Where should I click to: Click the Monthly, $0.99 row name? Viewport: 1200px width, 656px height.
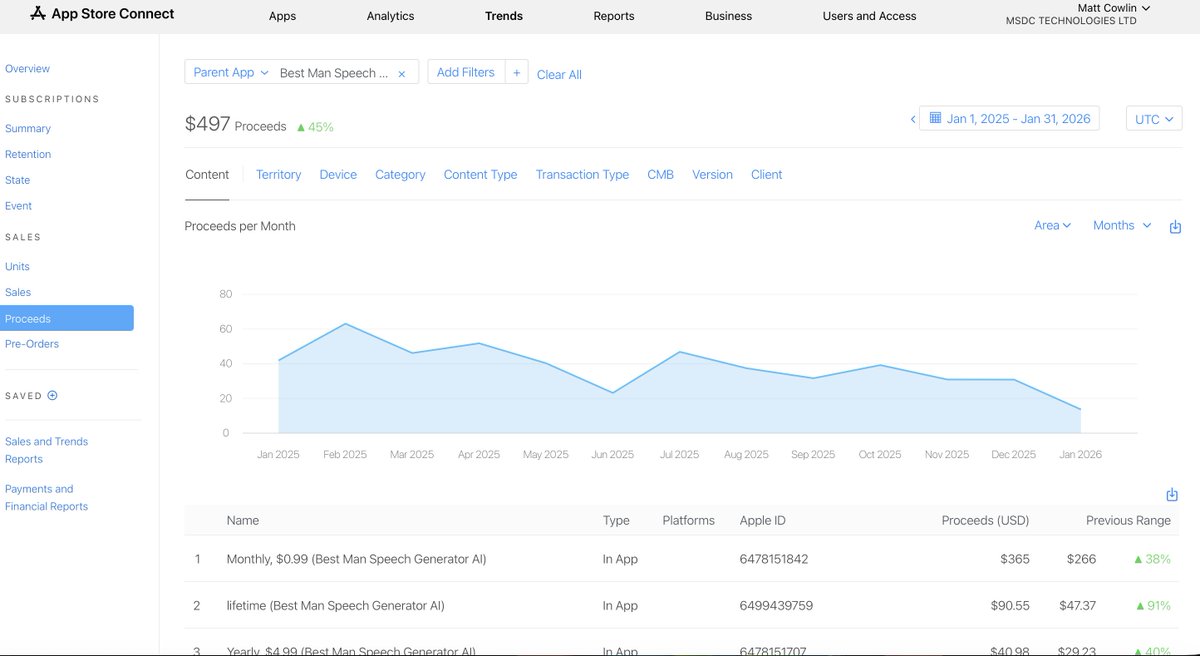357,559
